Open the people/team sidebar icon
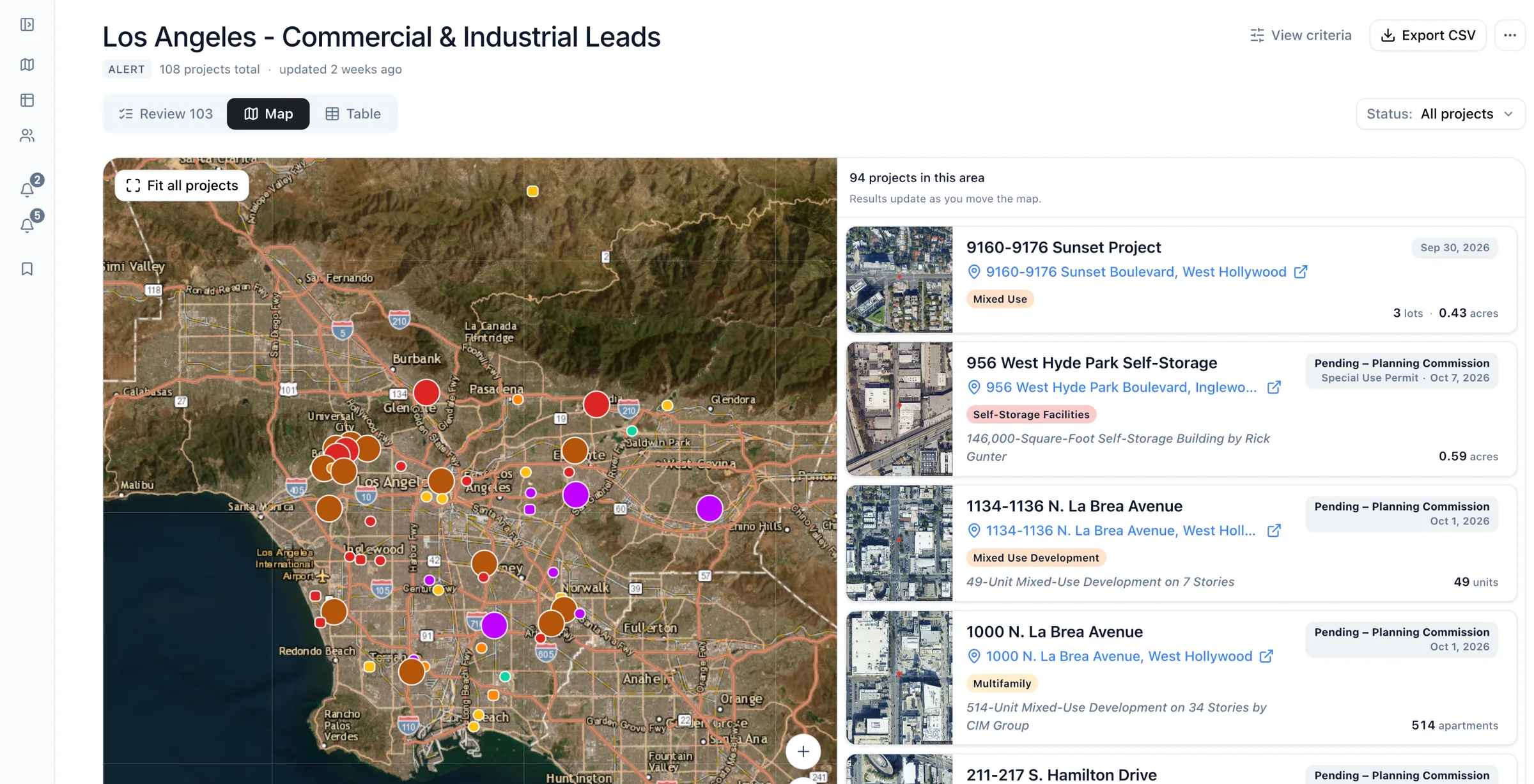 [x=27, y=135]
